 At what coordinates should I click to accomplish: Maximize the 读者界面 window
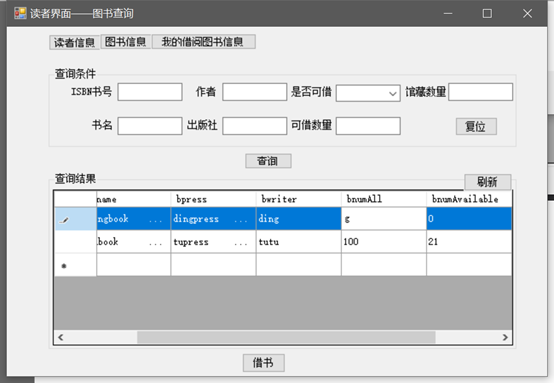point(487,13)
